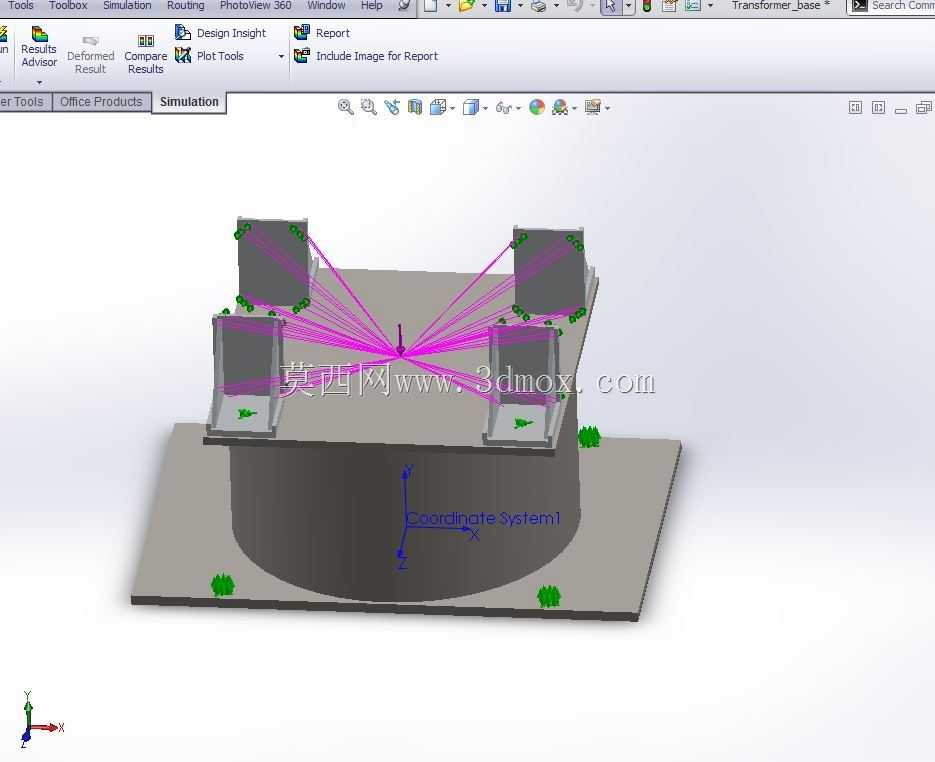Click the Zoom to Area icon
Screen dimensions: 935x762
pos(369,107)
